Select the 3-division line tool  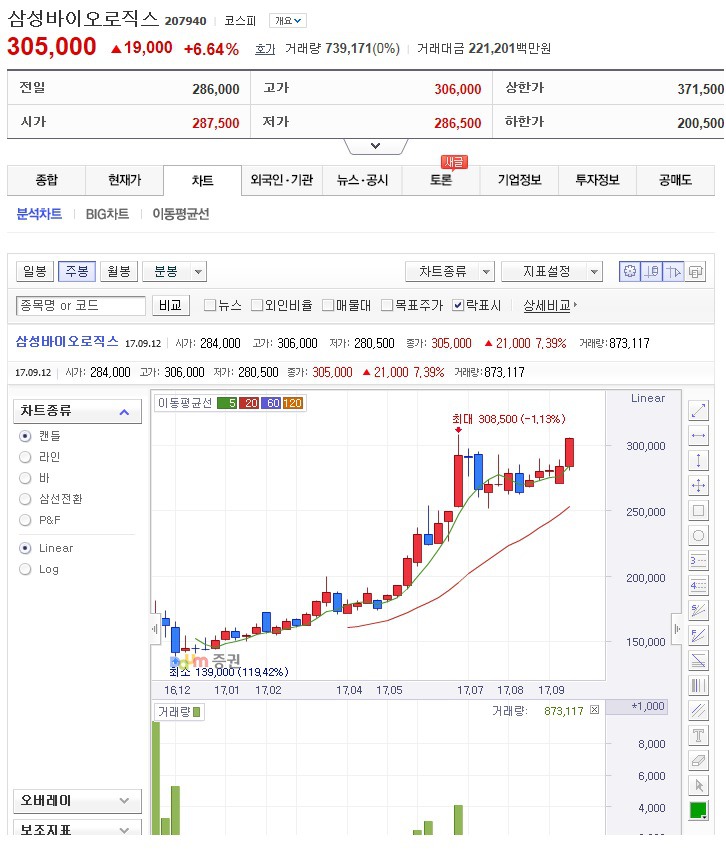tap(698, 560)
